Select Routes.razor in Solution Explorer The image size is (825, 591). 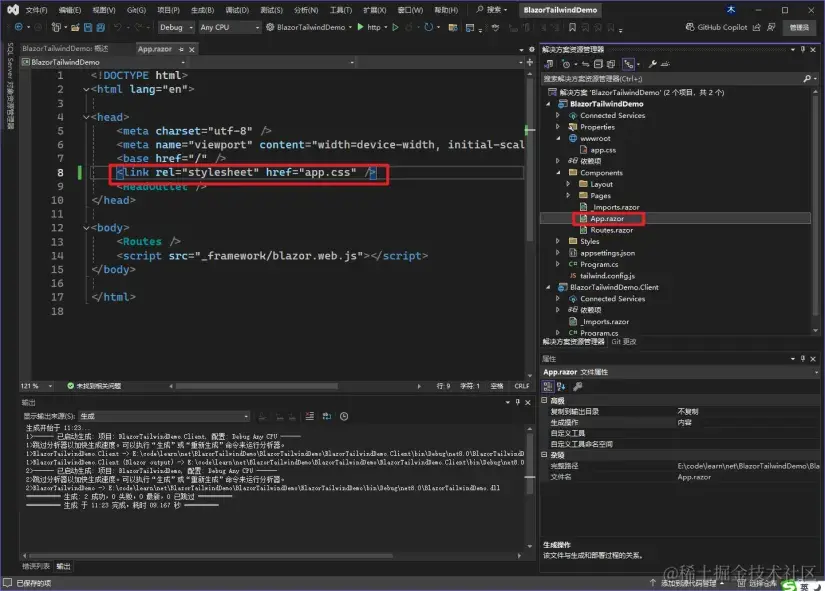[x=611, y=230]
